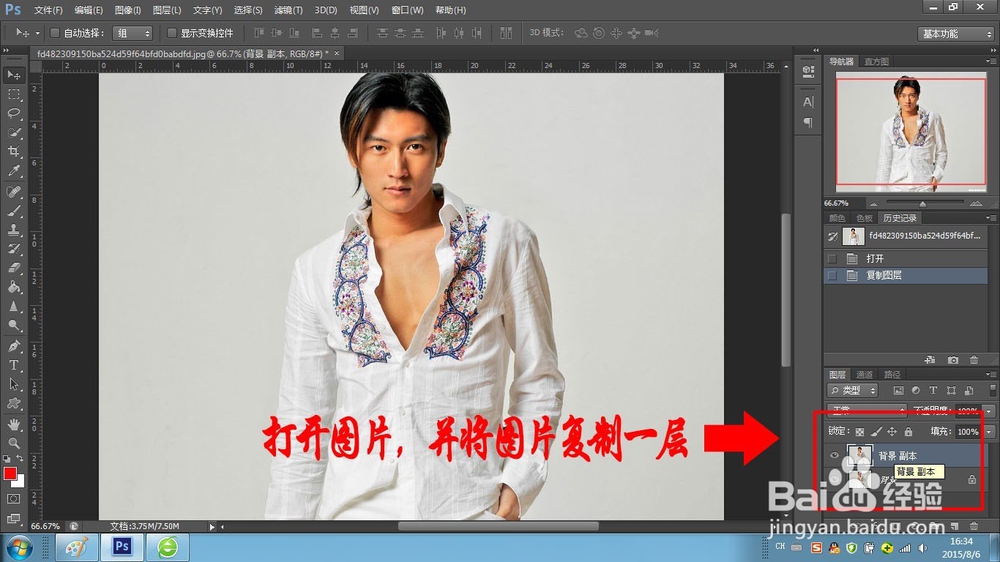The height and width of the screenshot is (562, 1000).
Task: Select the Quick Selection tool
Action: [13, 133]
